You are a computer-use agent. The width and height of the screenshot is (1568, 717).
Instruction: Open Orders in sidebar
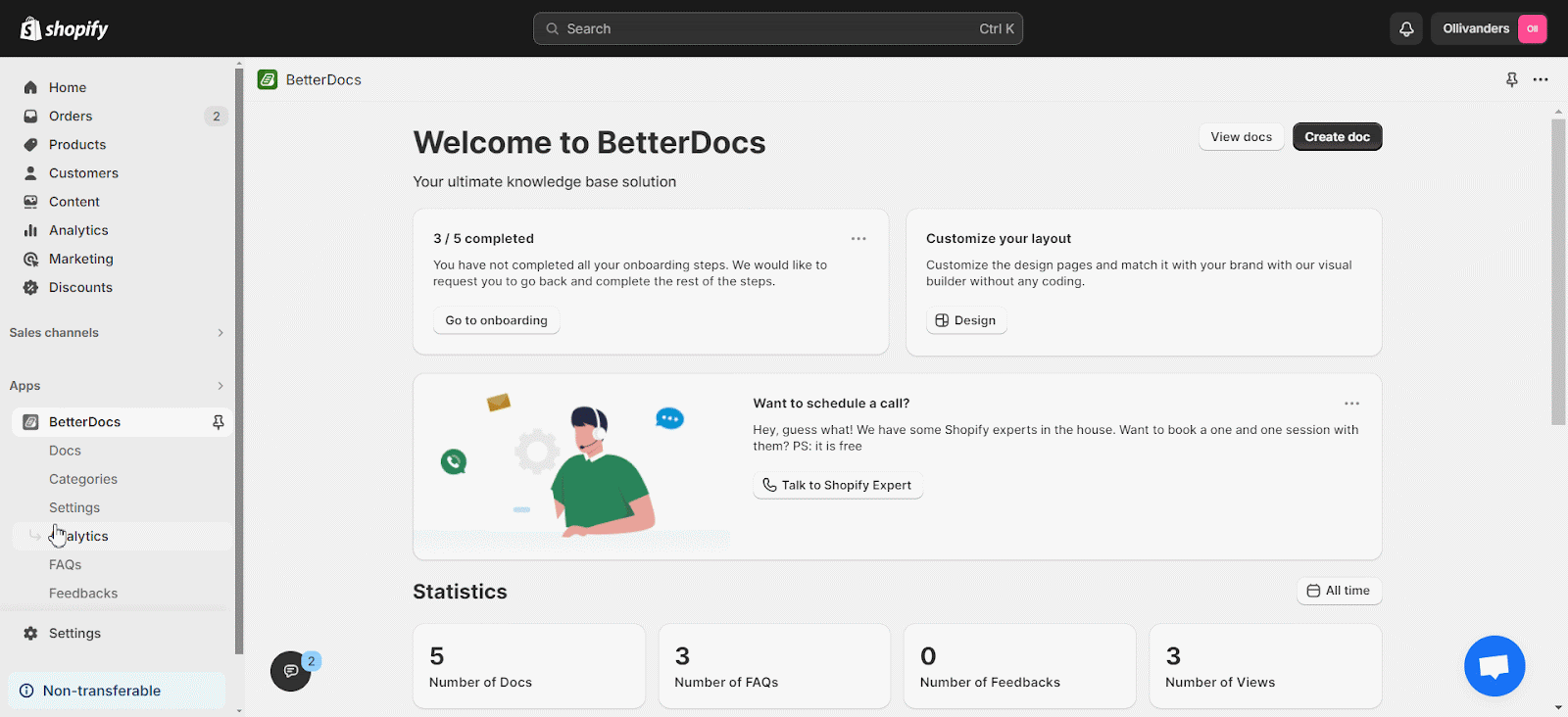71,116
